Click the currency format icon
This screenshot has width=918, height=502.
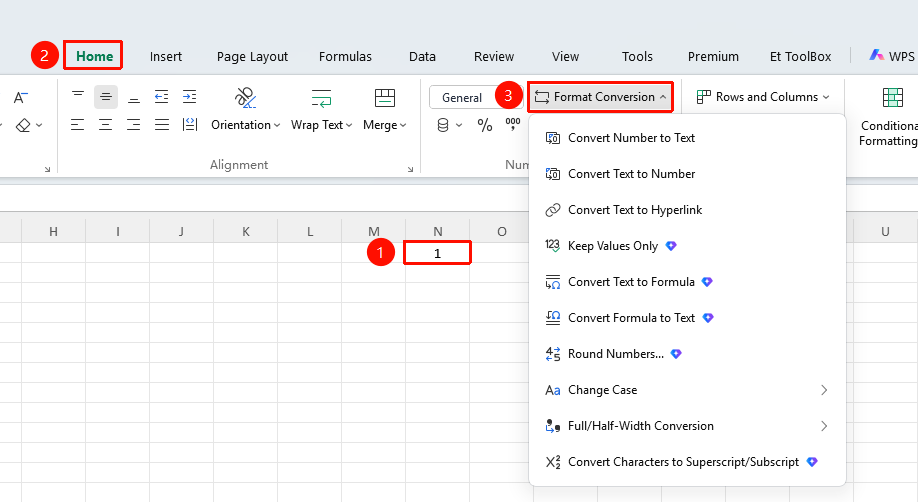click(x=443, y=125)
